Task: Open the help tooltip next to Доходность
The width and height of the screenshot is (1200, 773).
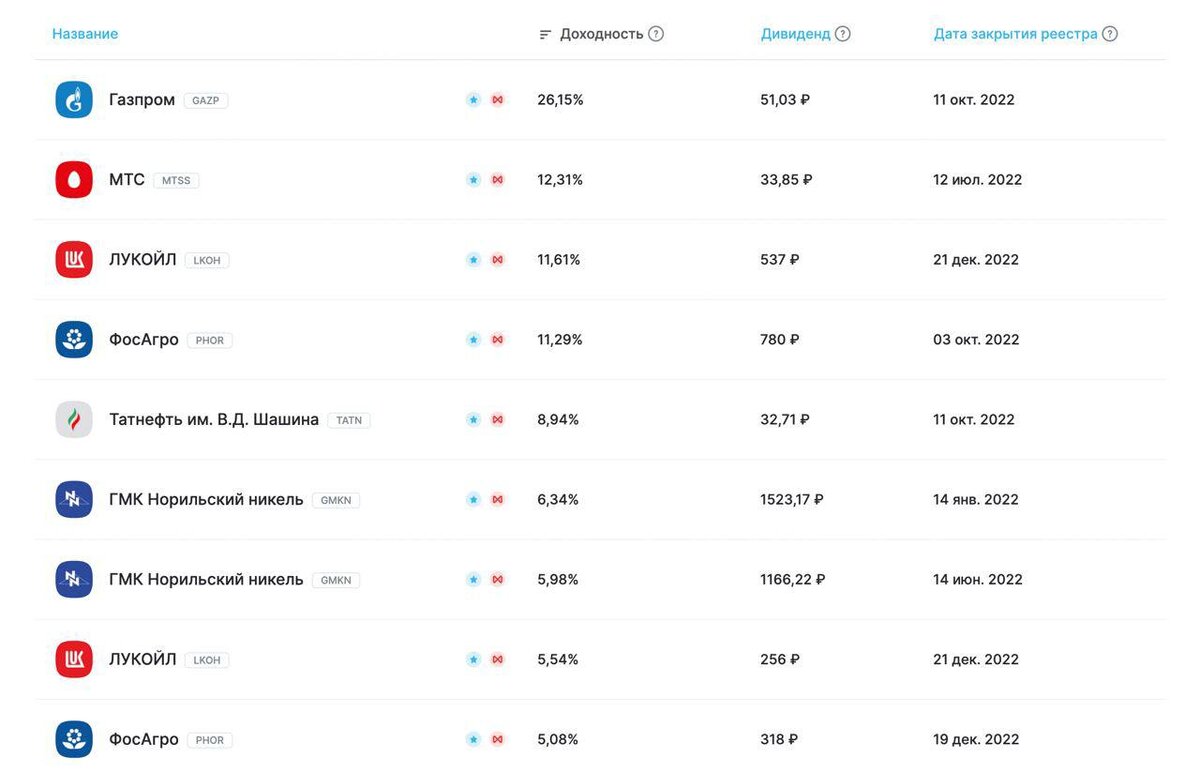Action: point(656,34)
